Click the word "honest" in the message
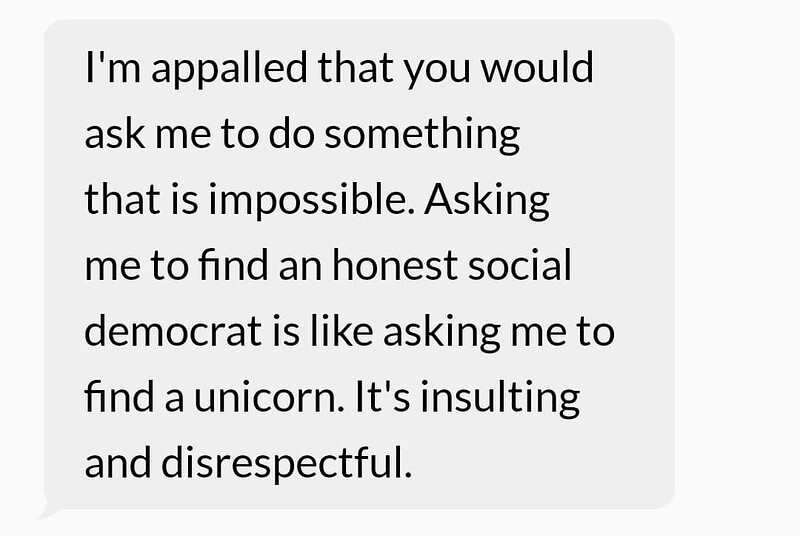This screenshot has height=536, width=800. point(395,266)
